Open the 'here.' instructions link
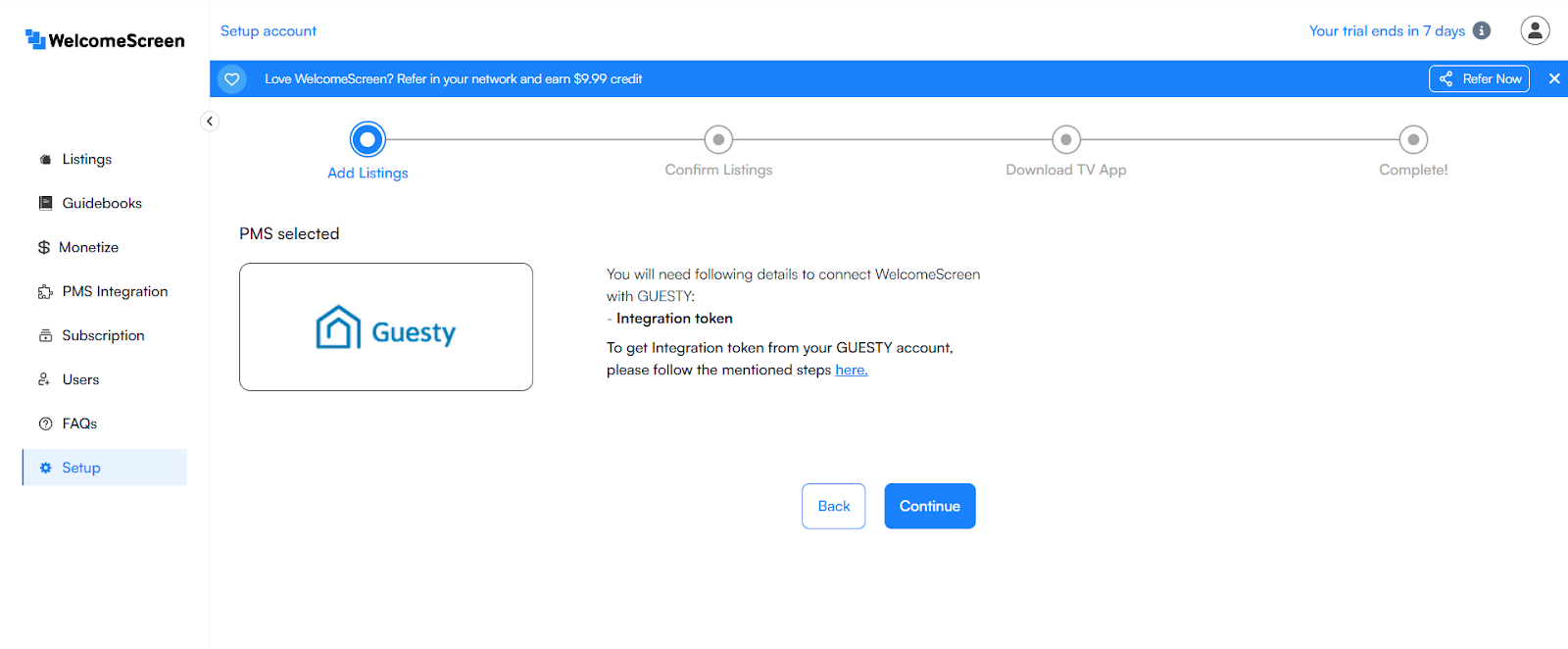The width and height of the screenshot is (1568, 649). click(852, 370)
